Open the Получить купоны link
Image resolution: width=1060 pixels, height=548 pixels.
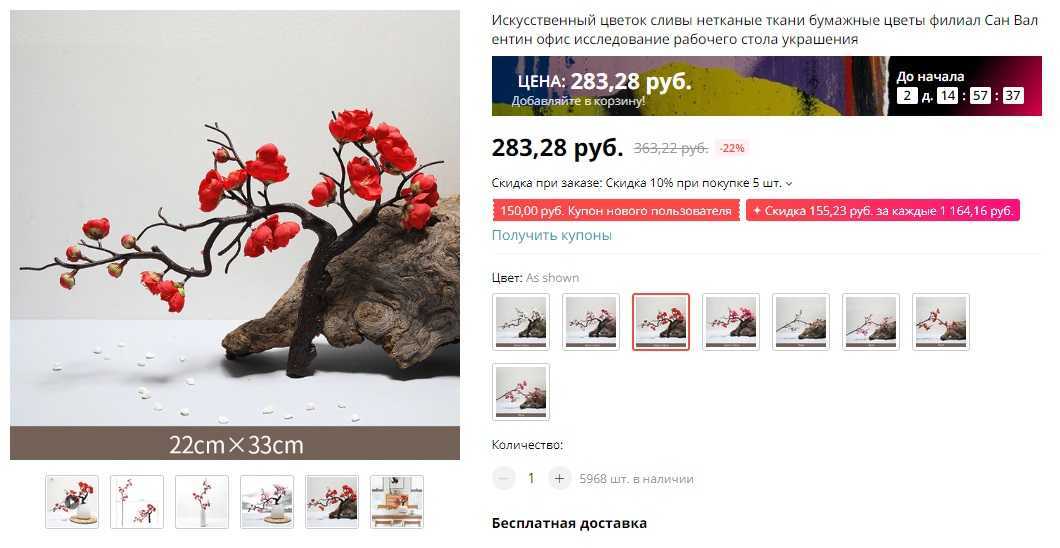pos(552,235)
